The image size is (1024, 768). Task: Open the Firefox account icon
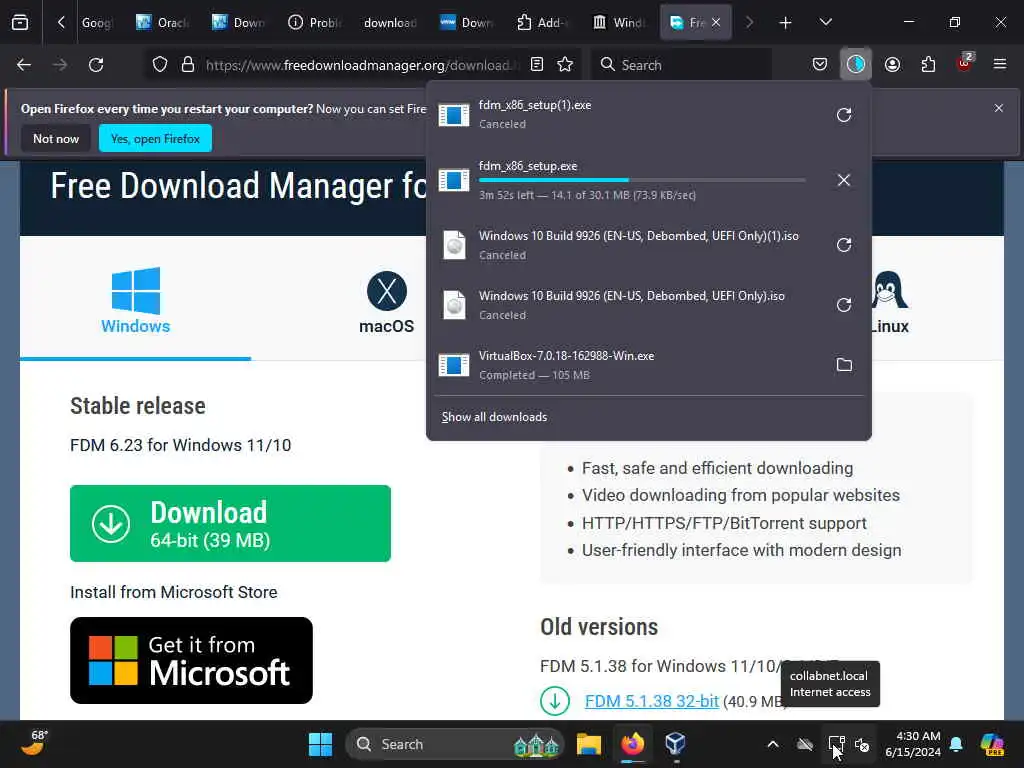click(892, 64)
